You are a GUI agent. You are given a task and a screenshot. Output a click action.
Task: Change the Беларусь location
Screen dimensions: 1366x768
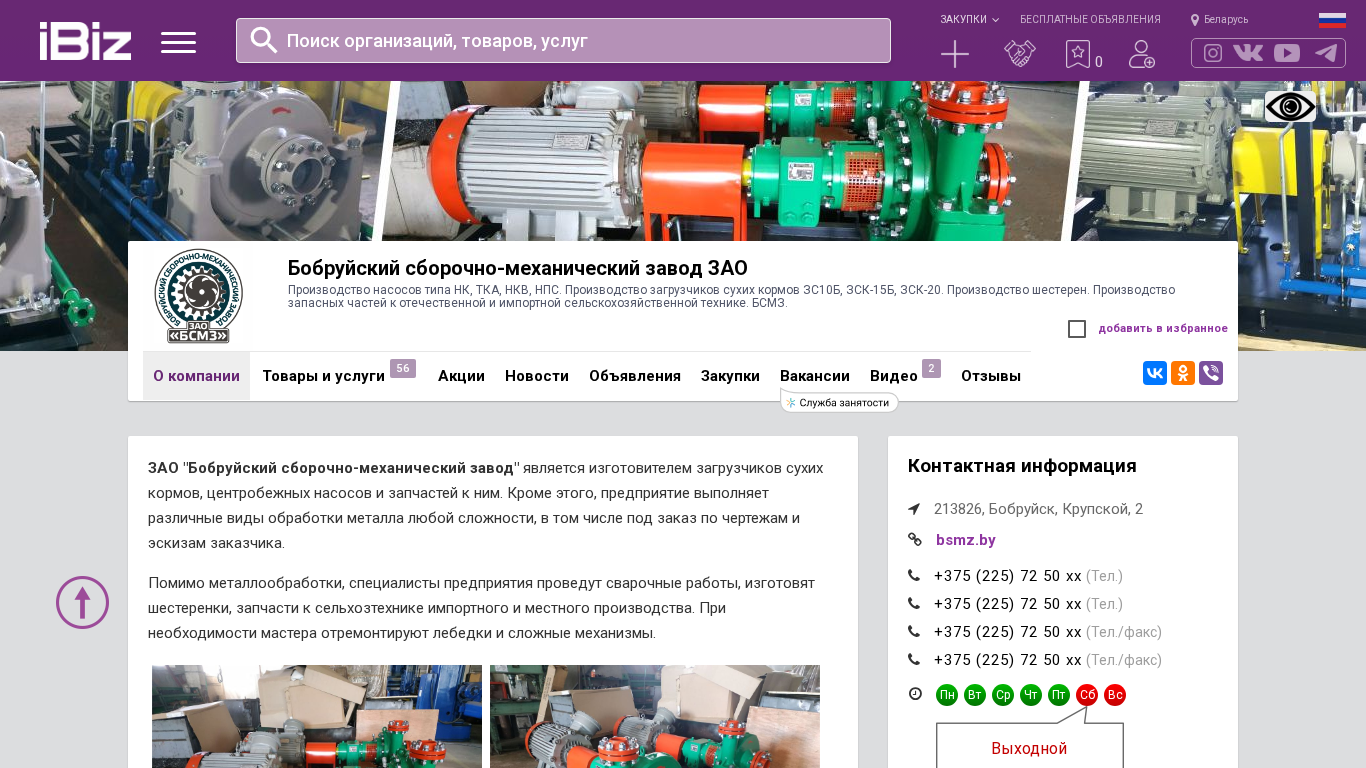(x=1219, y=19)
